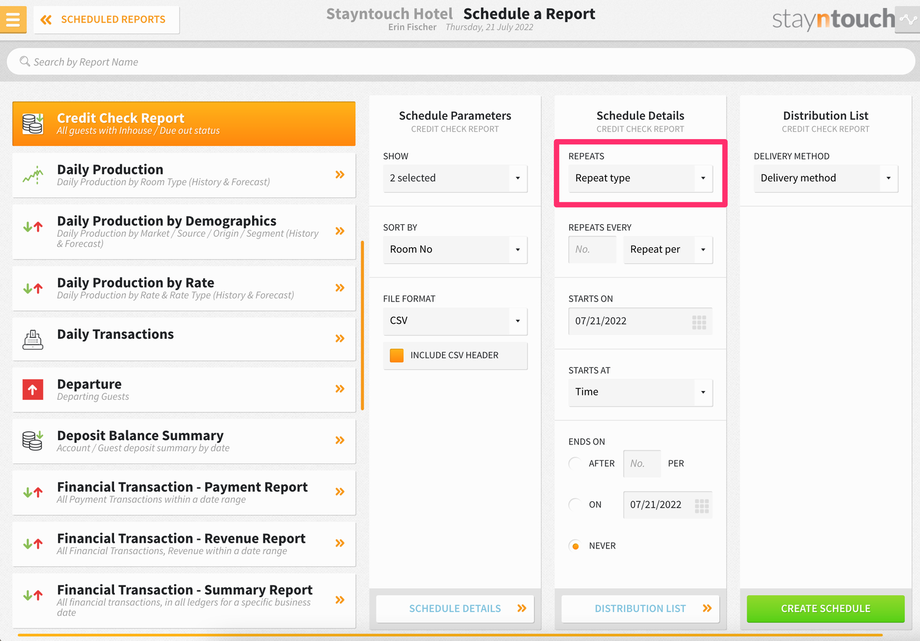This screenshot has width=920, height=641.
Task: Expand Payment Report chevron arrow
Action: click(340, 492)
